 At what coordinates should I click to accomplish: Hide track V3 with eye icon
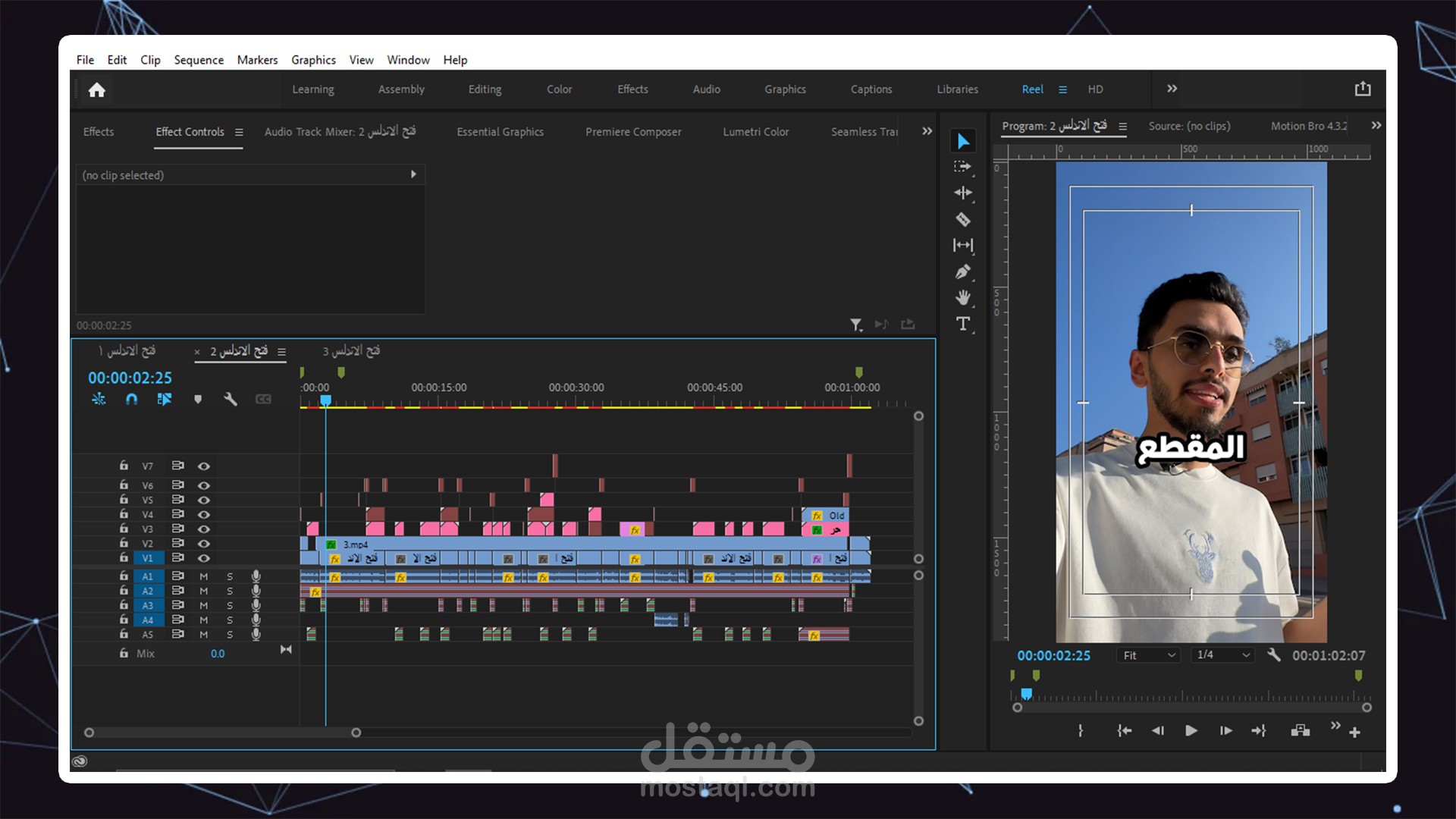click(204, 529)
